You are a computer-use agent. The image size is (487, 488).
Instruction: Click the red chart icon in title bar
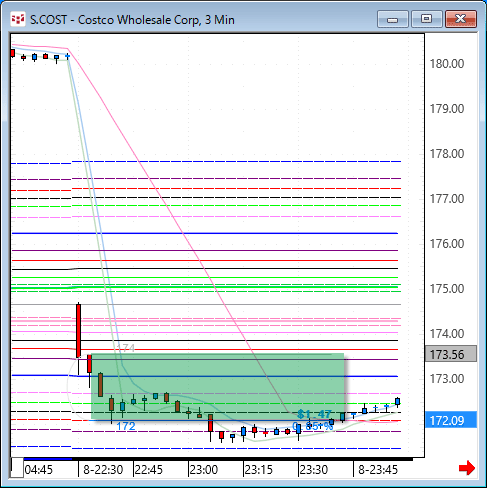(18, 19)
